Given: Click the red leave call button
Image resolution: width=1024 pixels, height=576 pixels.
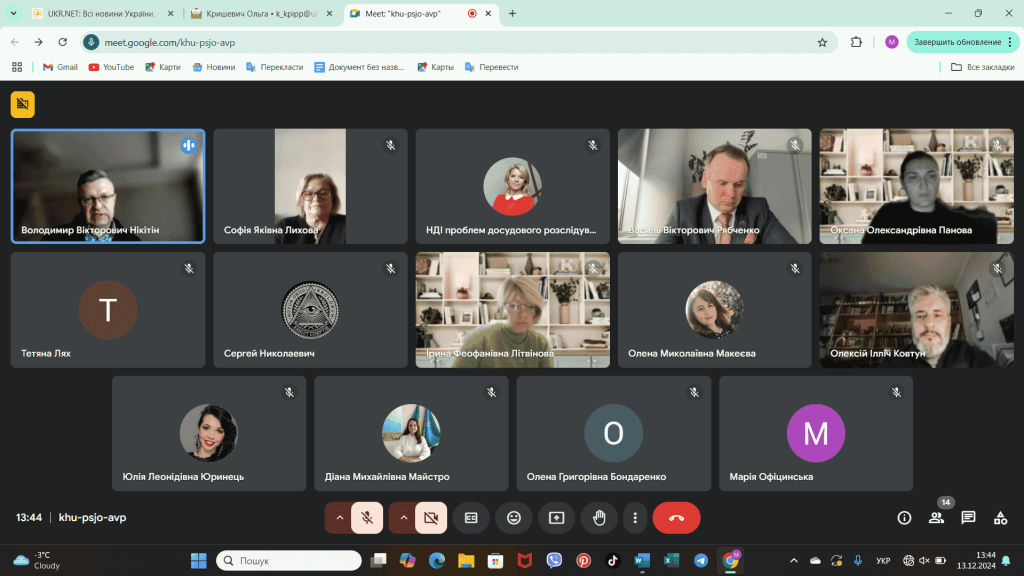Looking at the screenshot, I should point(676,517).
